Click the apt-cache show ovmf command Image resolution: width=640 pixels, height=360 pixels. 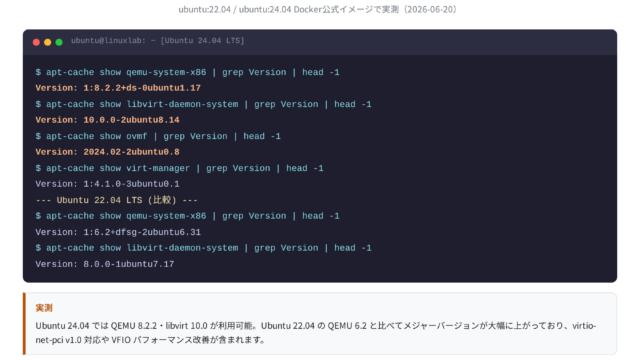tap(158, 136)
